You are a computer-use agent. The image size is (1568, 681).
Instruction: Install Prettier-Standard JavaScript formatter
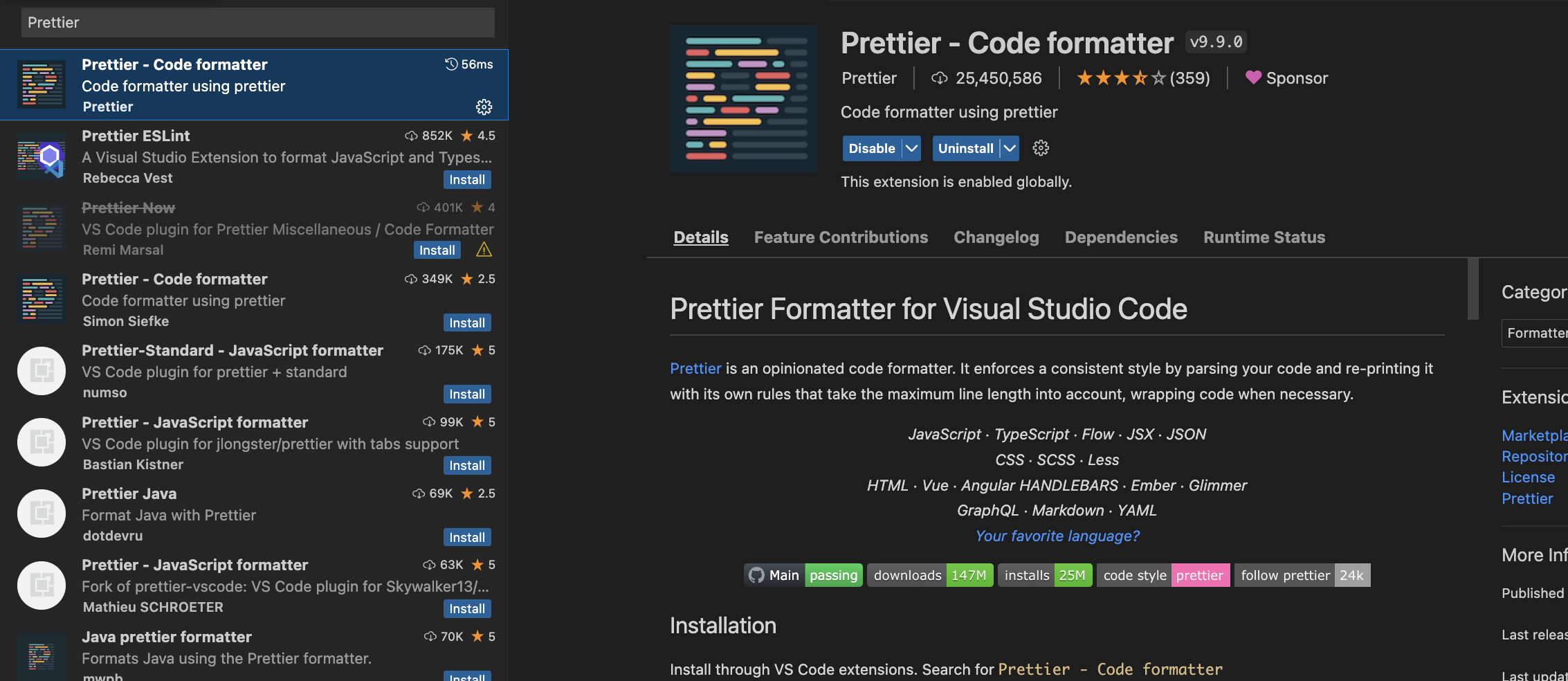[467, 394]
